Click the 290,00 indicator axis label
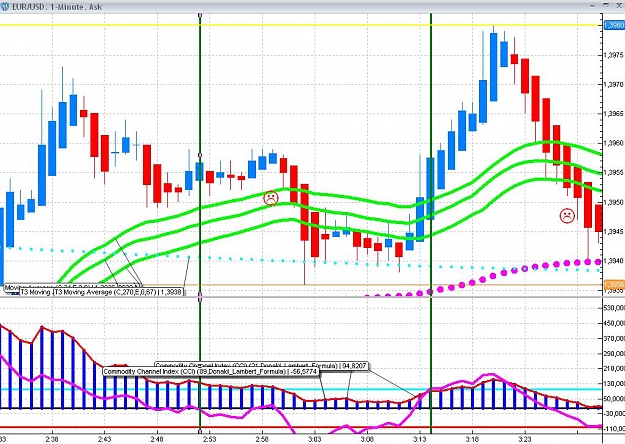 (615, 354)
